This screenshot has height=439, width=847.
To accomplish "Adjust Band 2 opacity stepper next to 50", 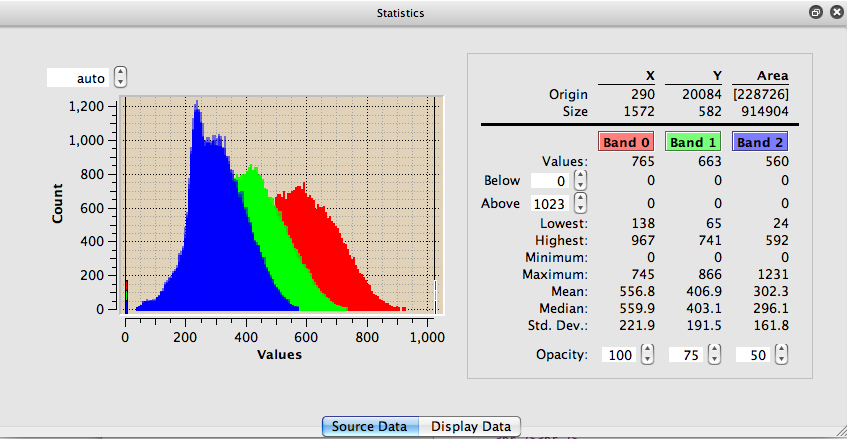I will coord(781,355).
